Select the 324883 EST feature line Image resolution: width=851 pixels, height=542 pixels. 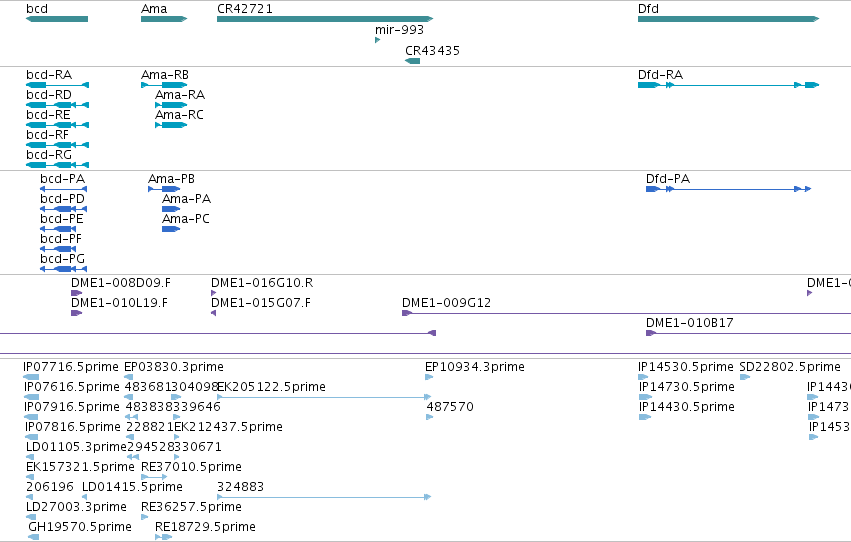click(x=324, y=497)
